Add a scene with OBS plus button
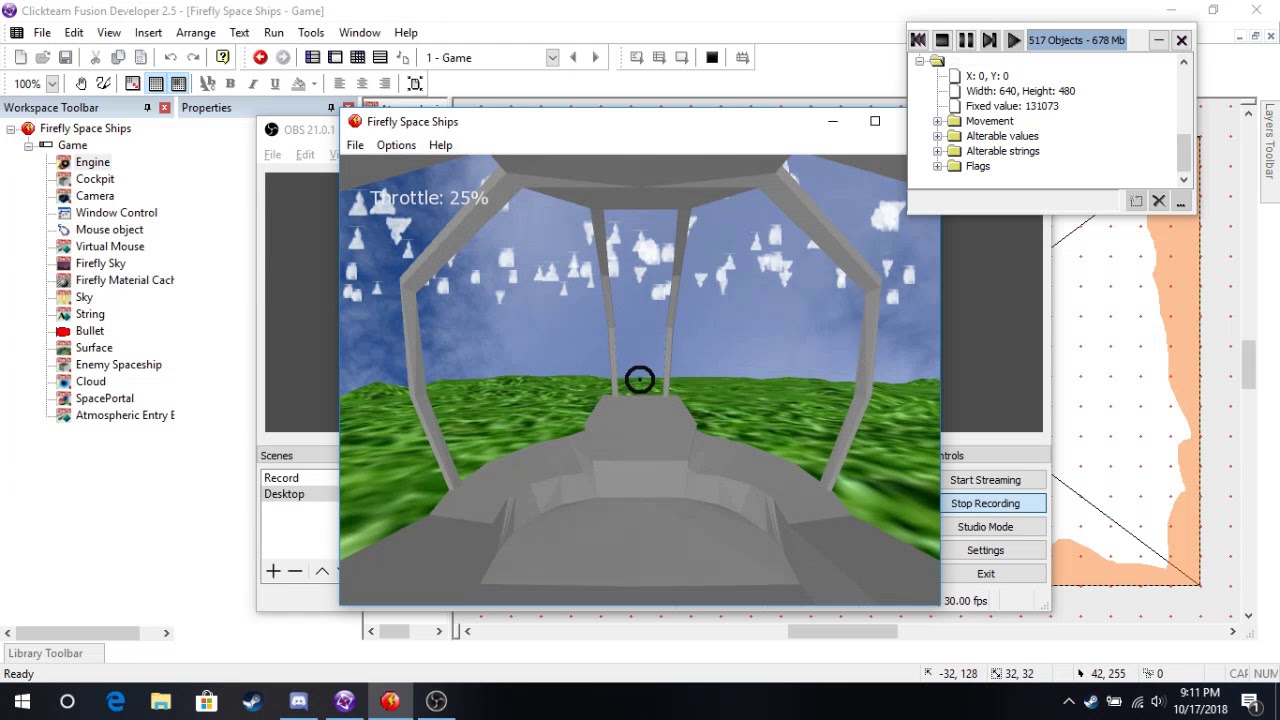This screenshot has height=720, width=1280. click(273, 571)
